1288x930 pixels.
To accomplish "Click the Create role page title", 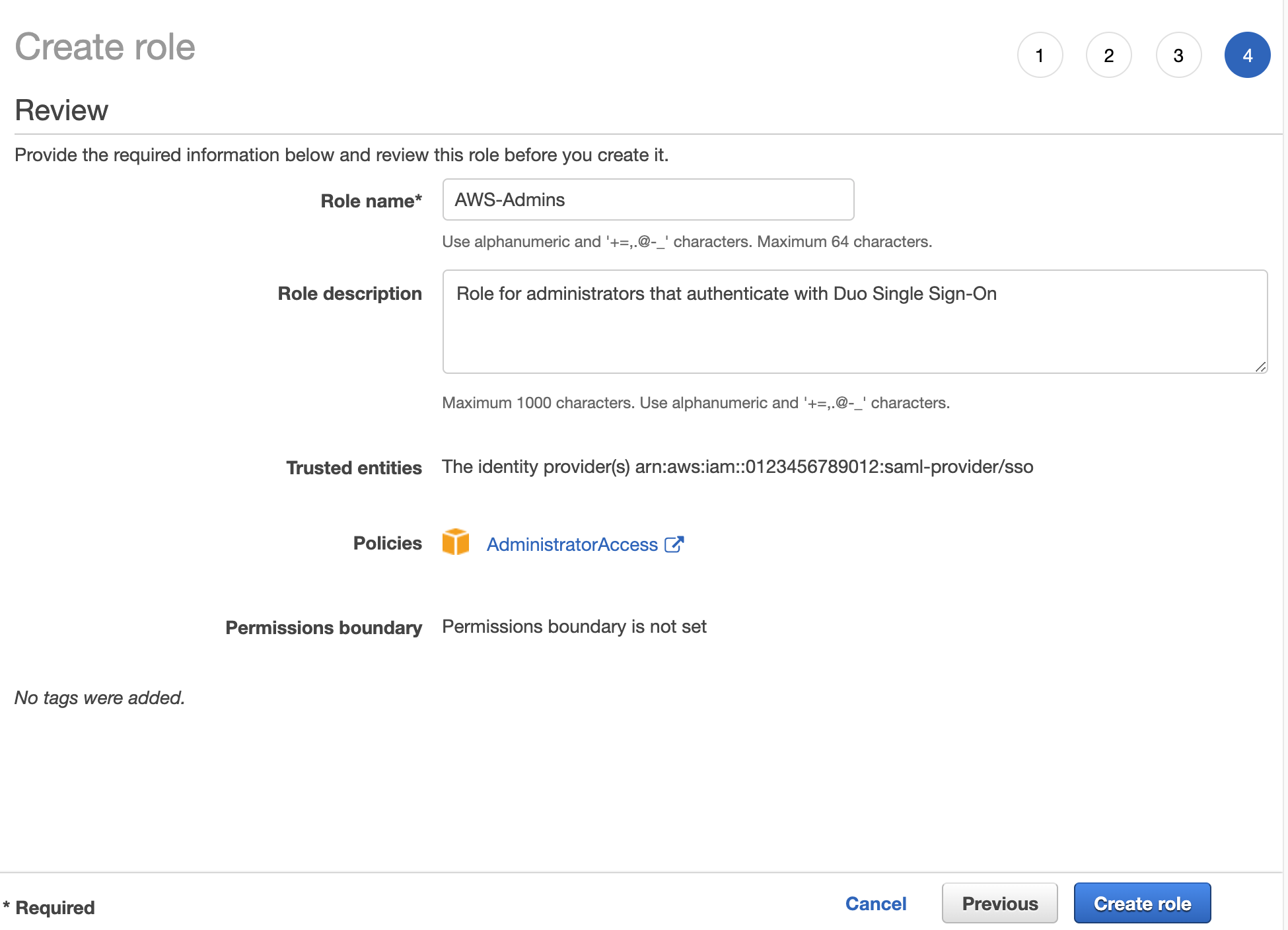I will point(105,46).
